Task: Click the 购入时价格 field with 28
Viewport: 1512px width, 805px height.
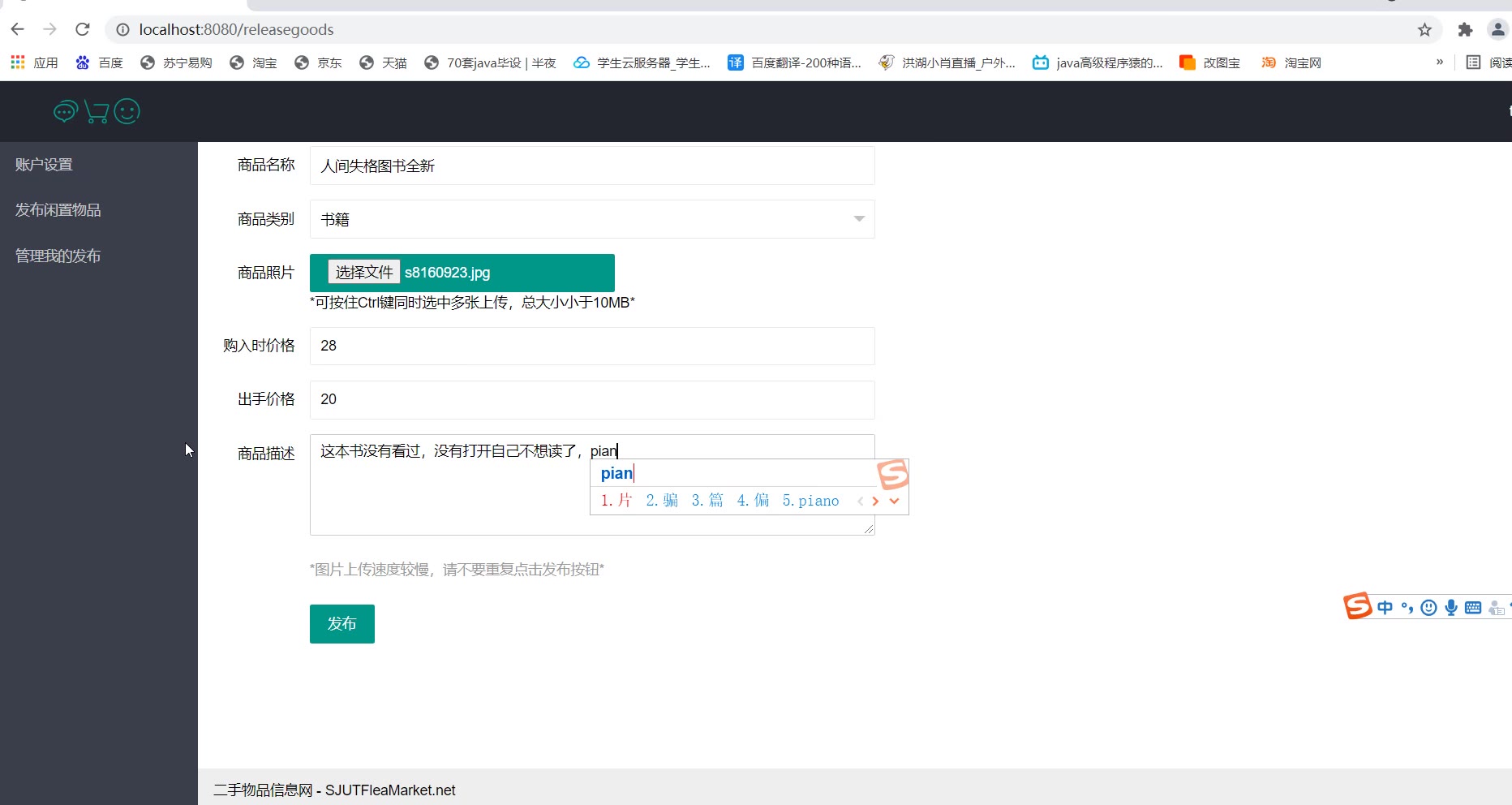Action: coord(592,346)
